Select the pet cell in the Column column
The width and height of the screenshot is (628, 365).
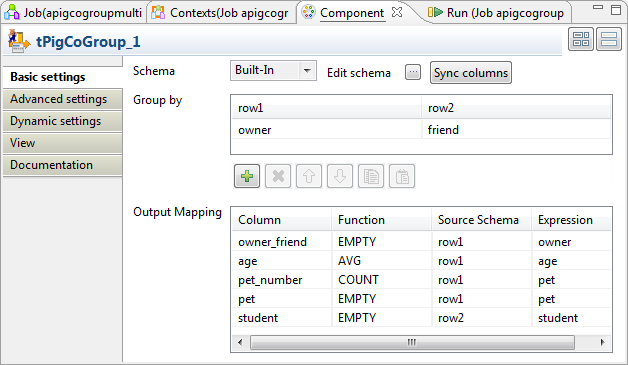pyautogui.click(x=282, y=299)
